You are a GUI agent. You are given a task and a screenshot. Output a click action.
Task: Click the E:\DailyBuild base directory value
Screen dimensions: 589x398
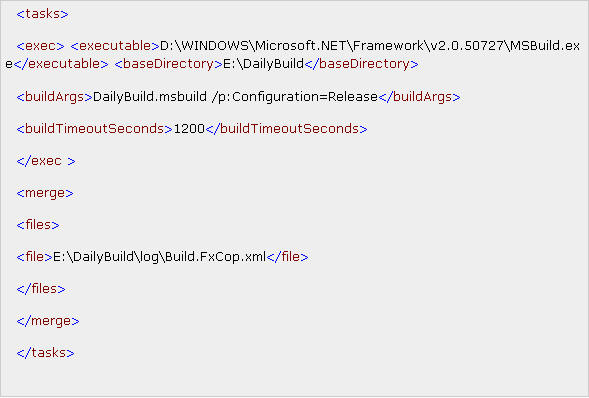(264, 64)
